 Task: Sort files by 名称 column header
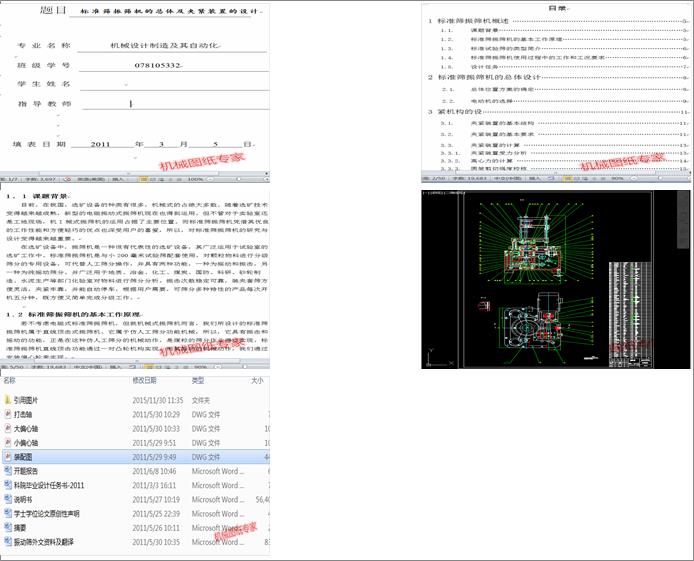coord(9,380)
